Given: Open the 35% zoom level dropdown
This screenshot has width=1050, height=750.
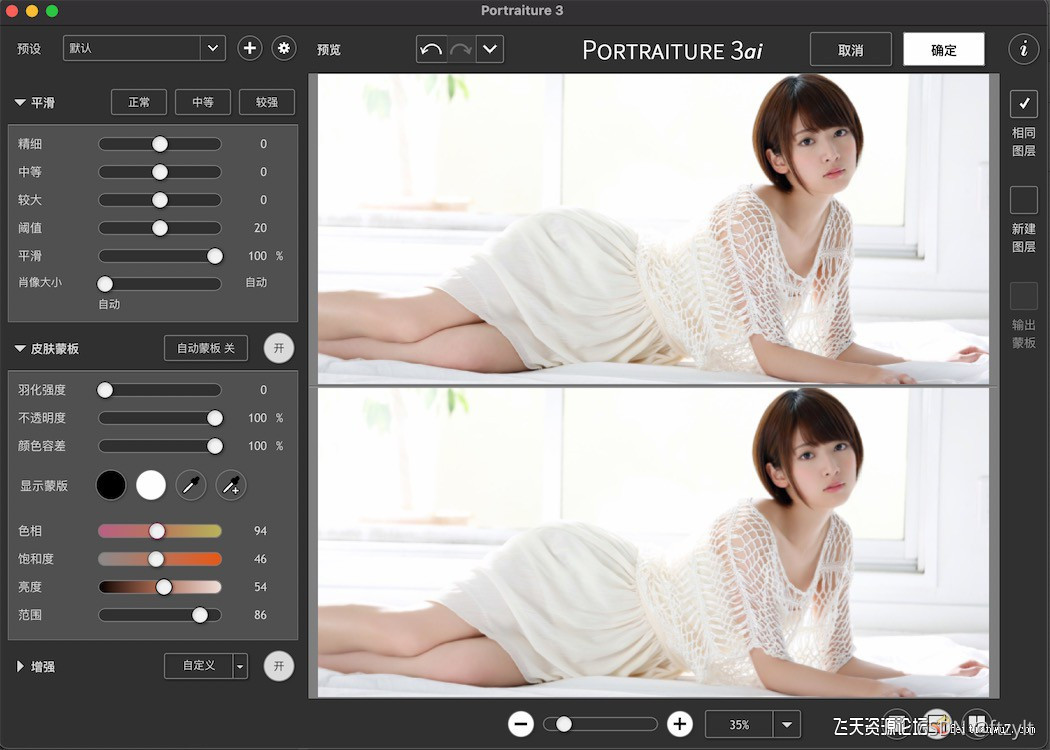Looking at the screenshot, I should click(x=787, y=725).
